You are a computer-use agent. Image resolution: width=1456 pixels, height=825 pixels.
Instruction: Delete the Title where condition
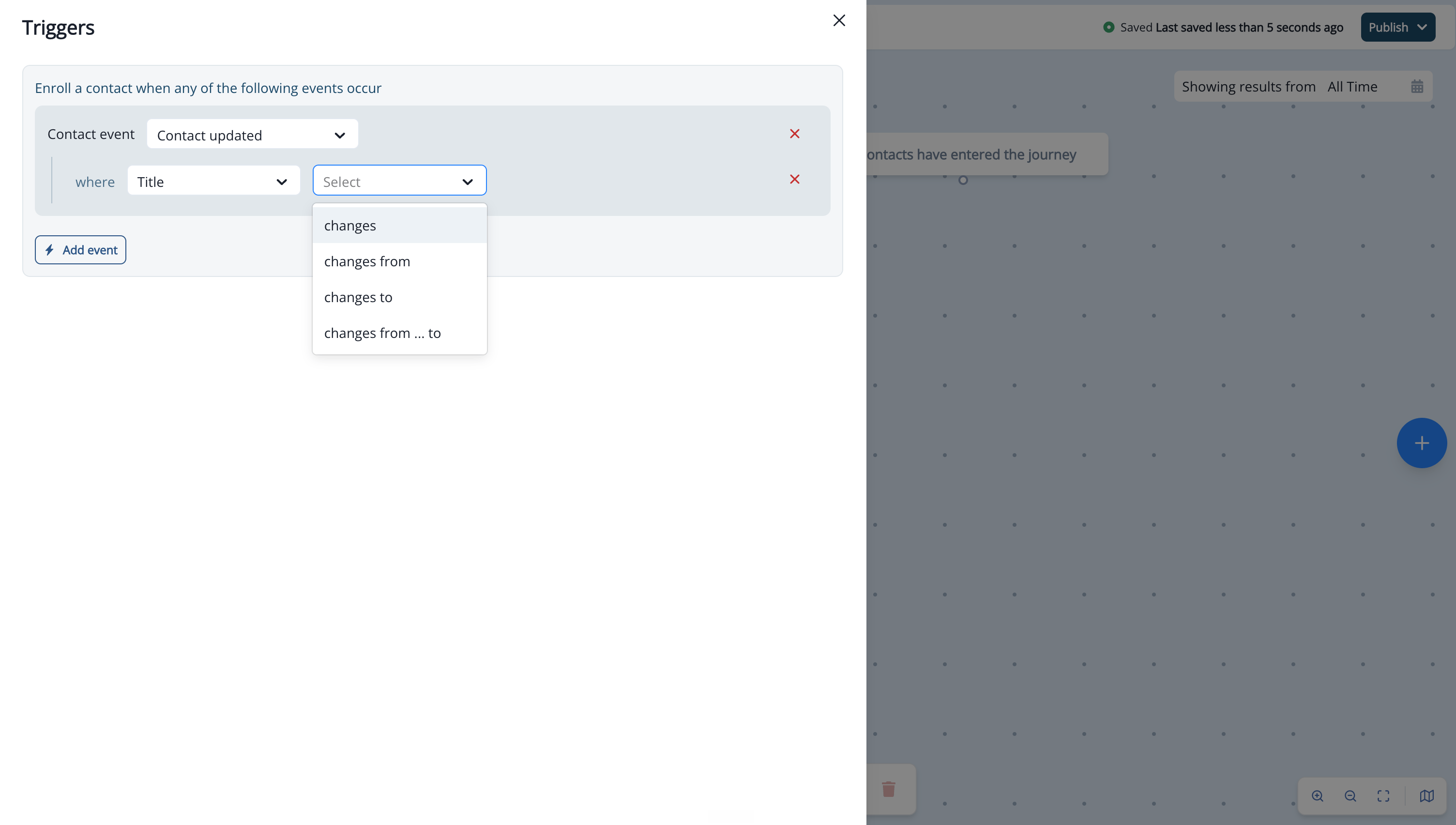pyautogui.click(x=794, y=179)
